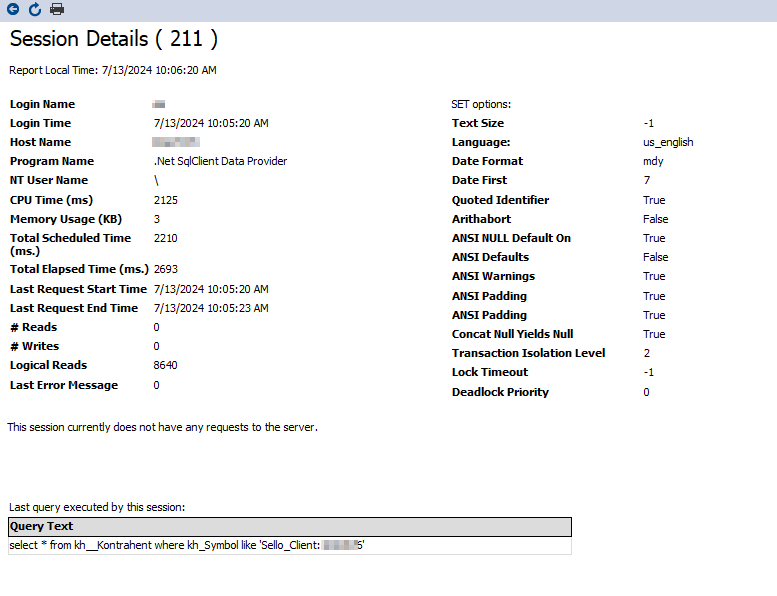
Task: Click the Query Text column header
Action: [42, 526]
